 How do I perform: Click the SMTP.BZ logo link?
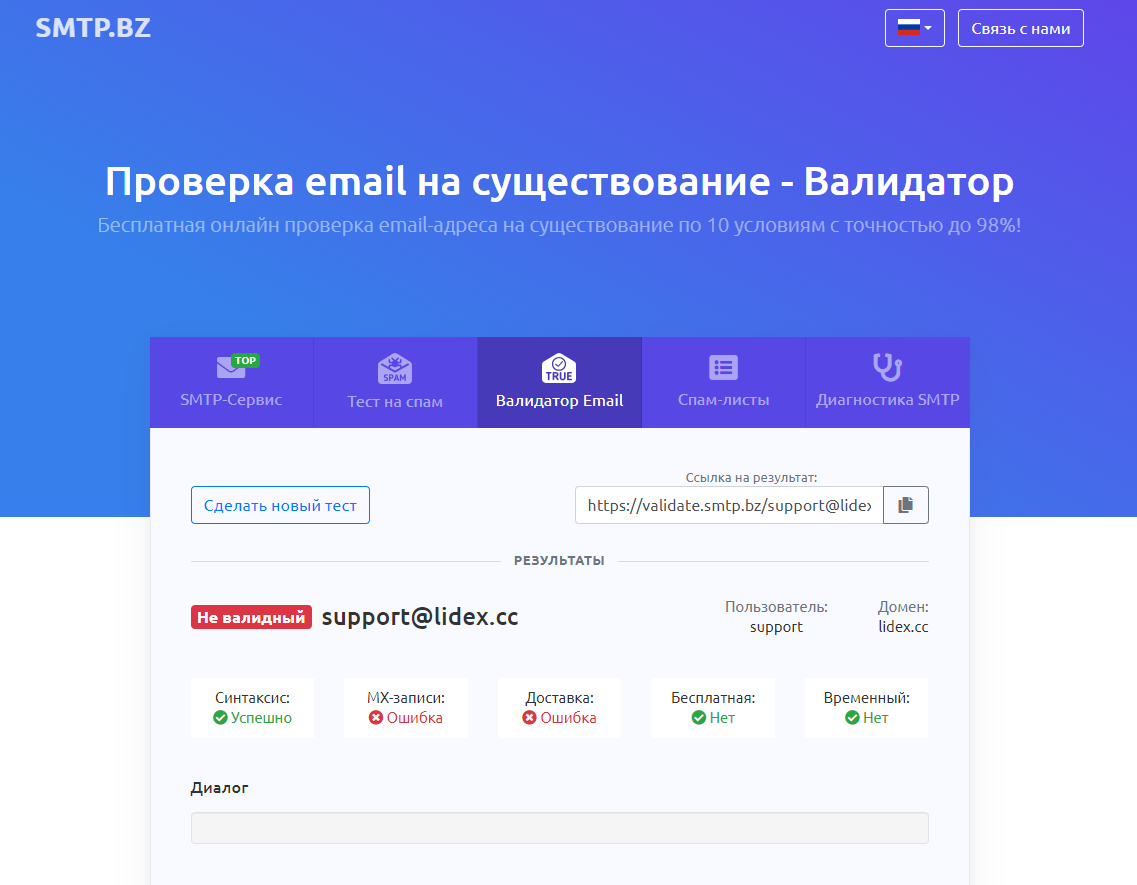click(93, 28)
